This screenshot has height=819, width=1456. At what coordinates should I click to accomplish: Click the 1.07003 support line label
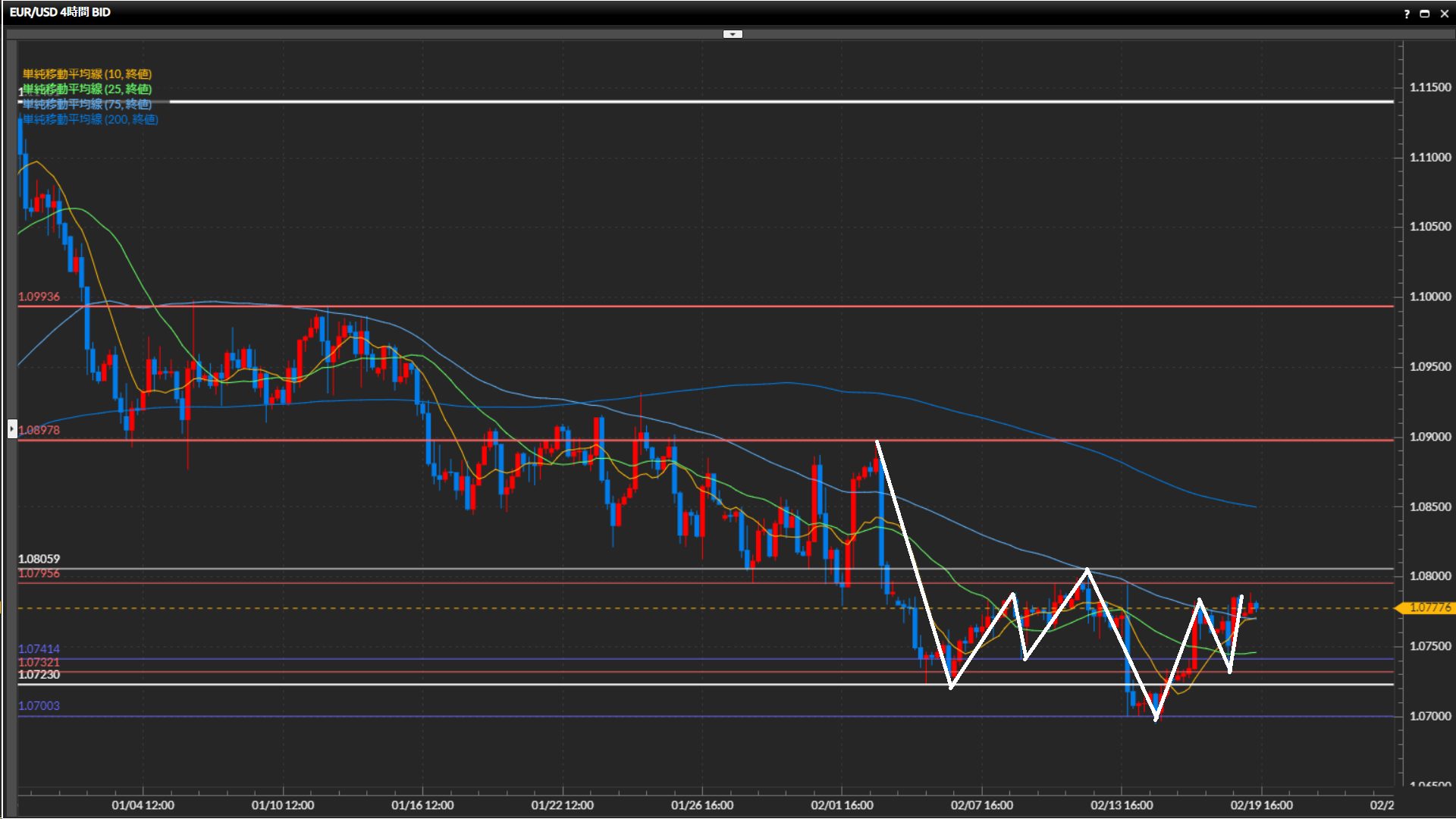pos(39,705)
